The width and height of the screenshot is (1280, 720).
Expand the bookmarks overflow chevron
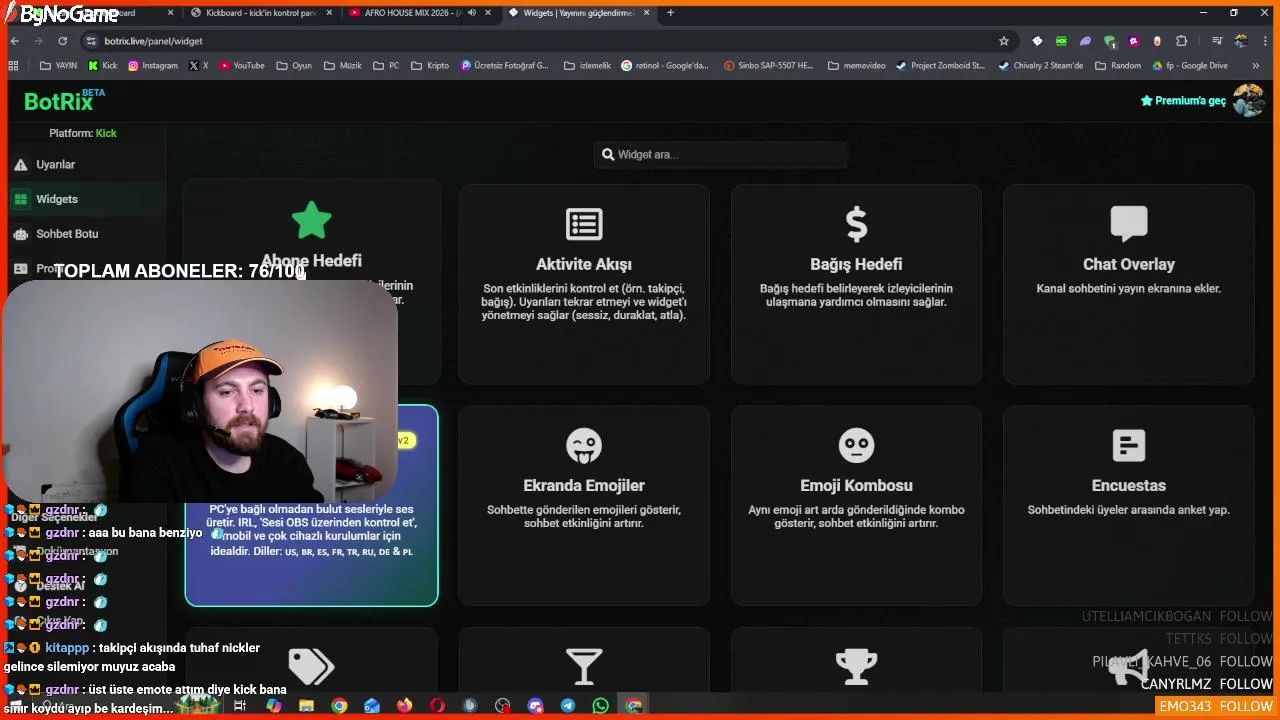coord(1256,66)
